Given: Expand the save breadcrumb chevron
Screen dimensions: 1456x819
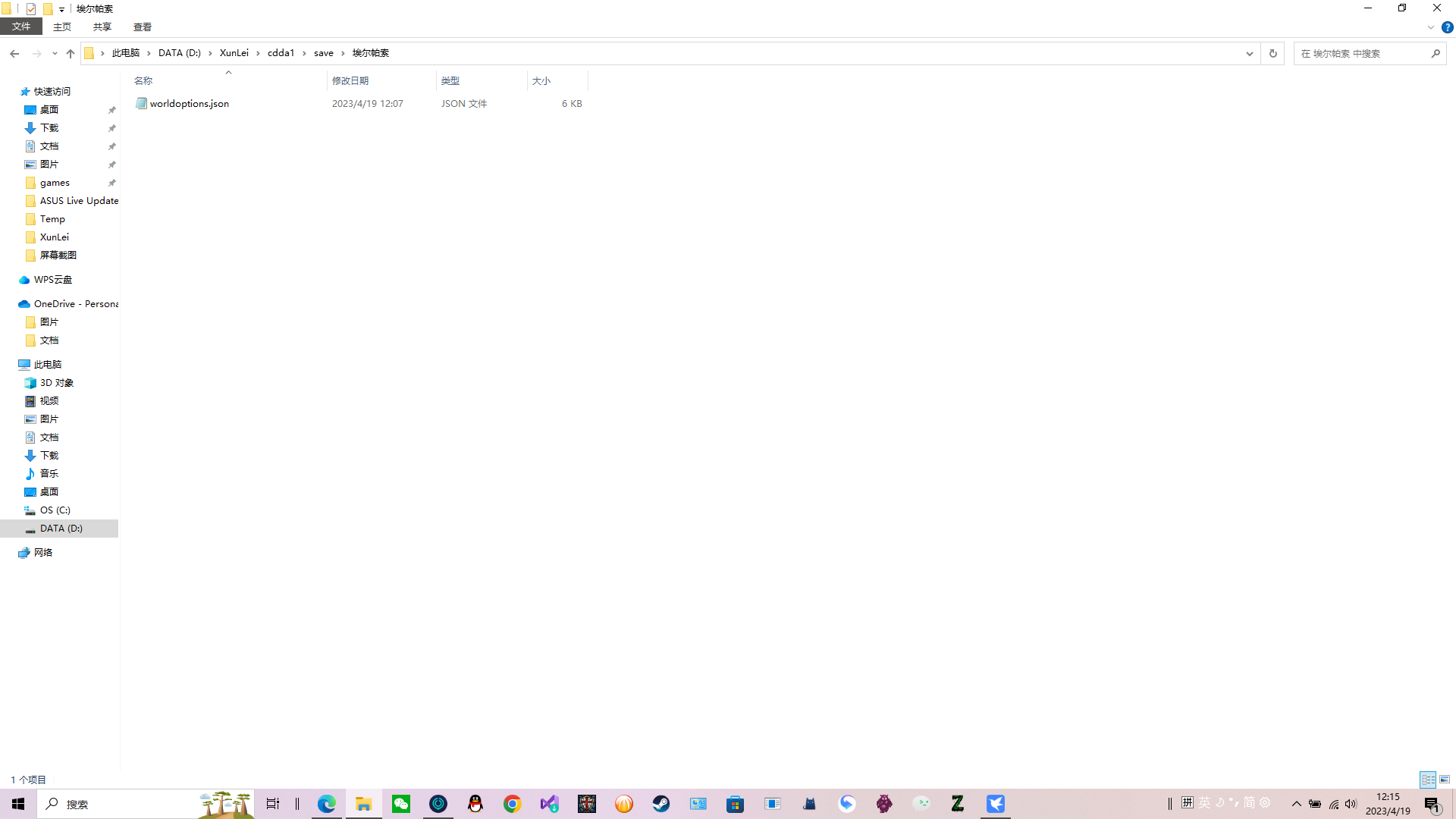Looking at the screenshot, I should point(343,53).
